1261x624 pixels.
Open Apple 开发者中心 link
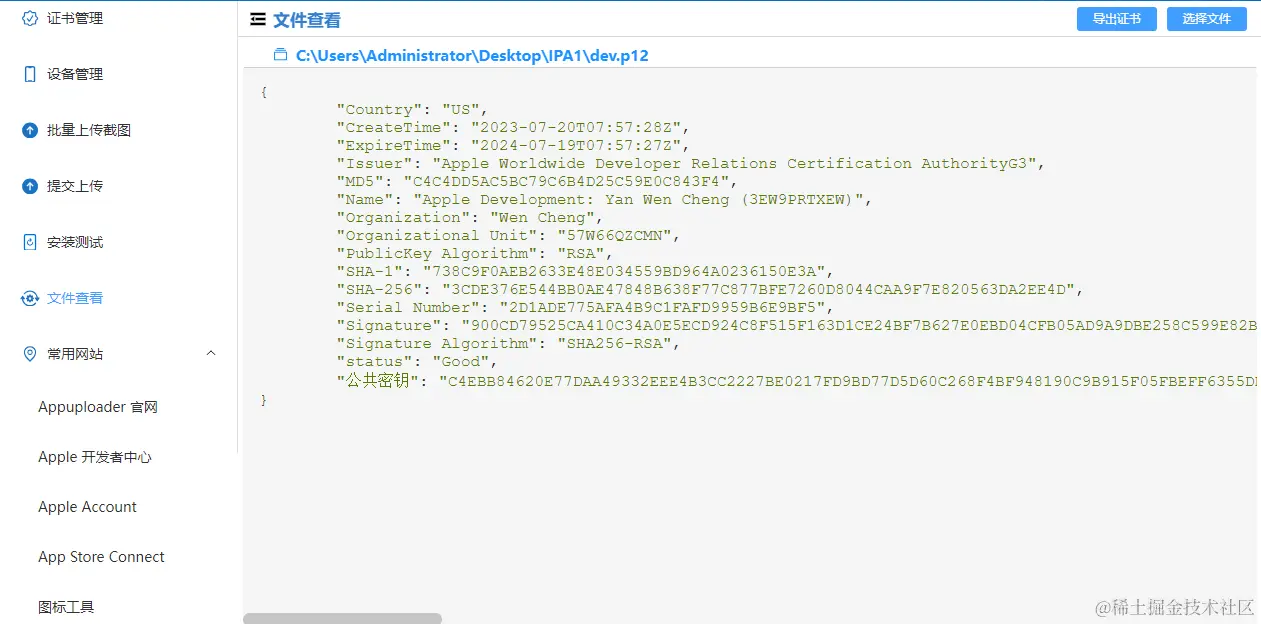(95, 457)
